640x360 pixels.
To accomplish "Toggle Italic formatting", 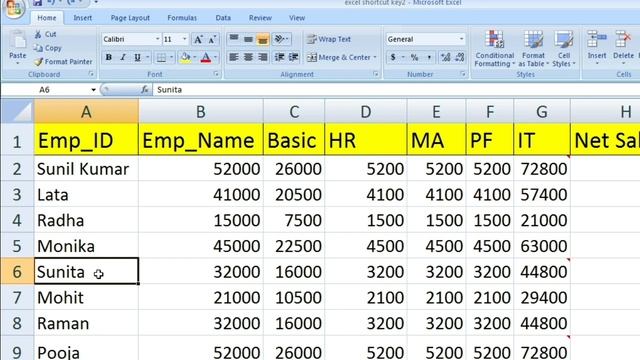I will (123, 58).
